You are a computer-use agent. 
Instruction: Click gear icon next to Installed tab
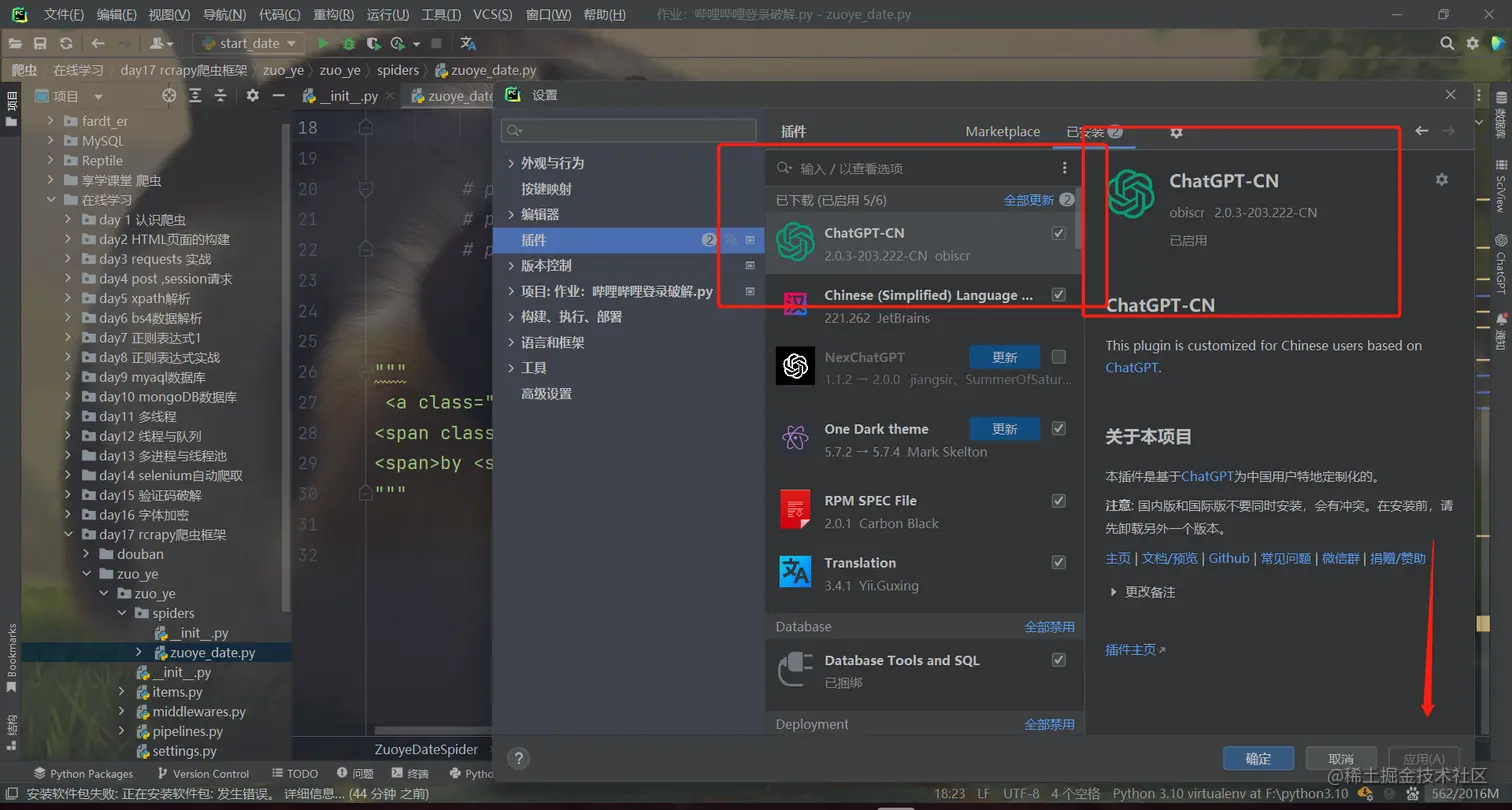pos(1176,132)
